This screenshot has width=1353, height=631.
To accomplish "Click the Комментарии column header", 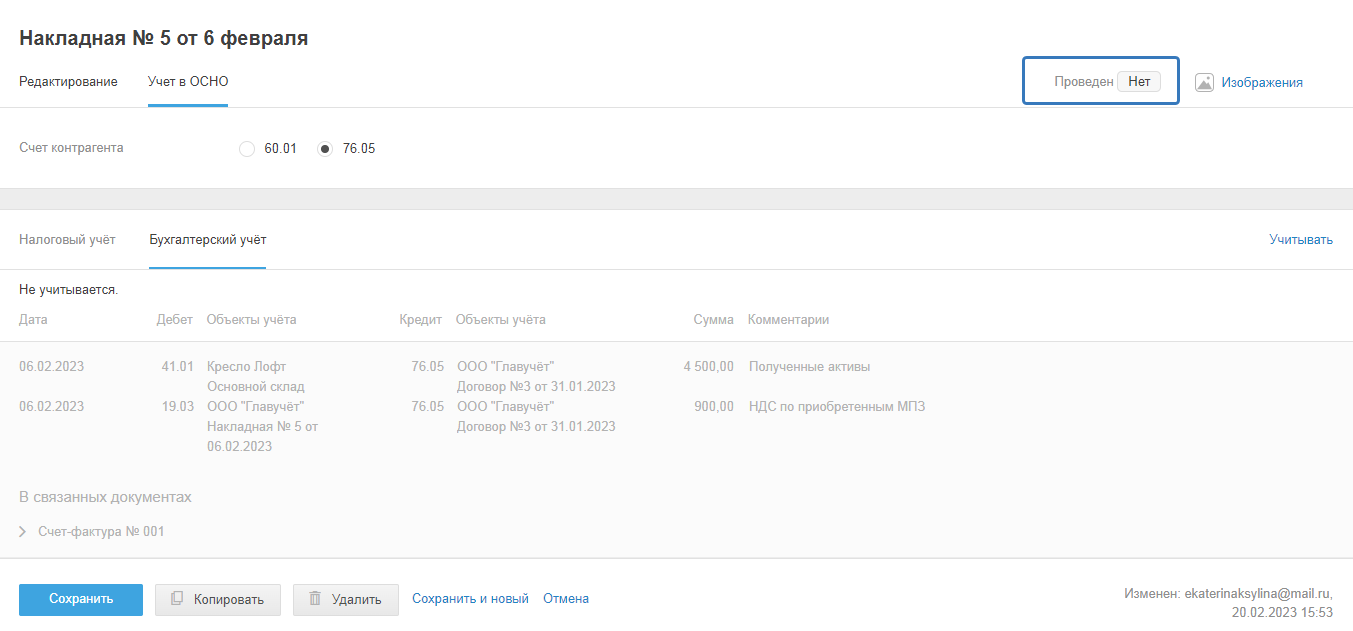I will 788,320.
